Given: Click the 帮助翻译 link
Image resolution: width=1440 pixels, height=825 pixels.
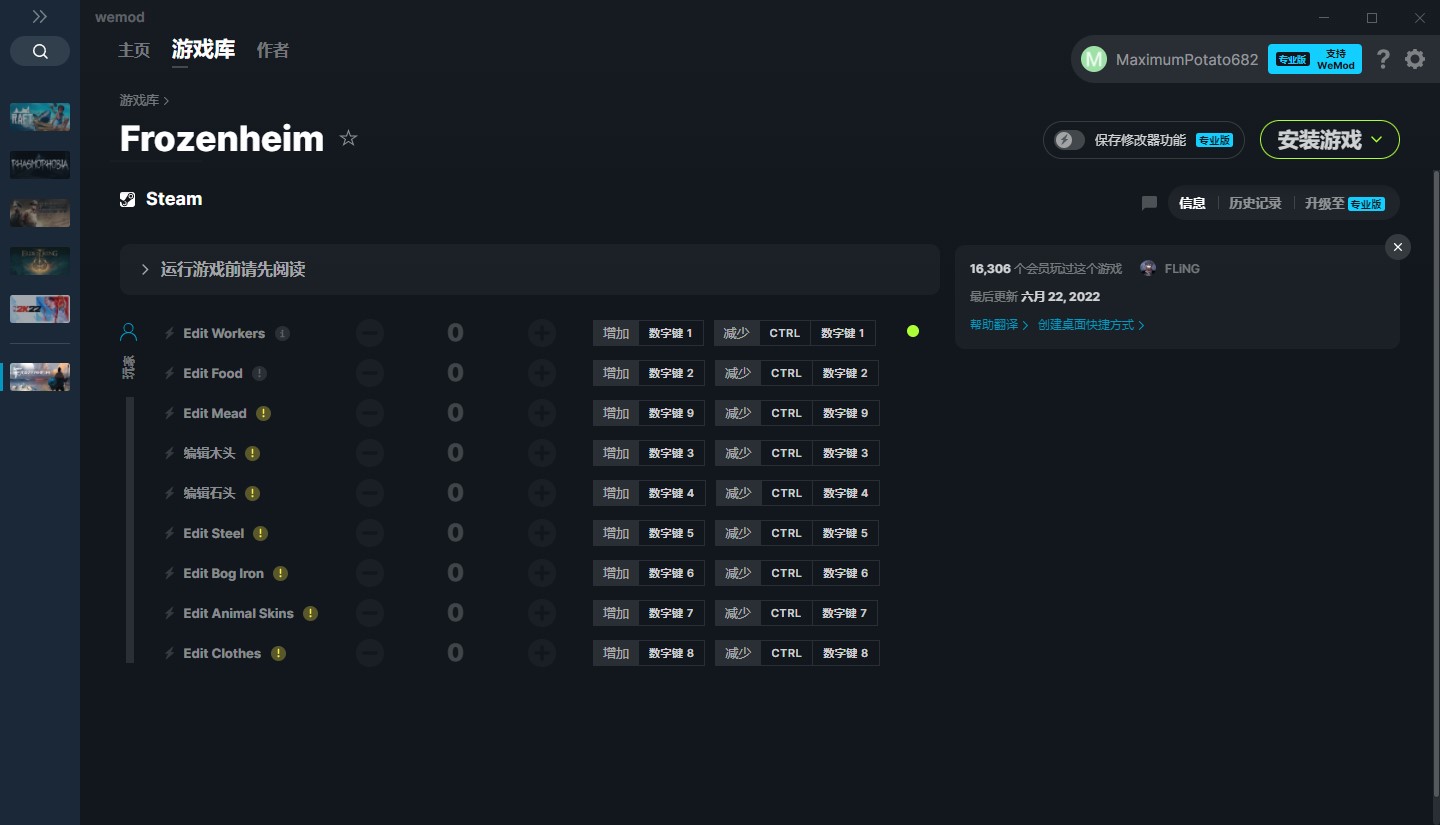Looking at the screenshot, I should tap(999, 325).
